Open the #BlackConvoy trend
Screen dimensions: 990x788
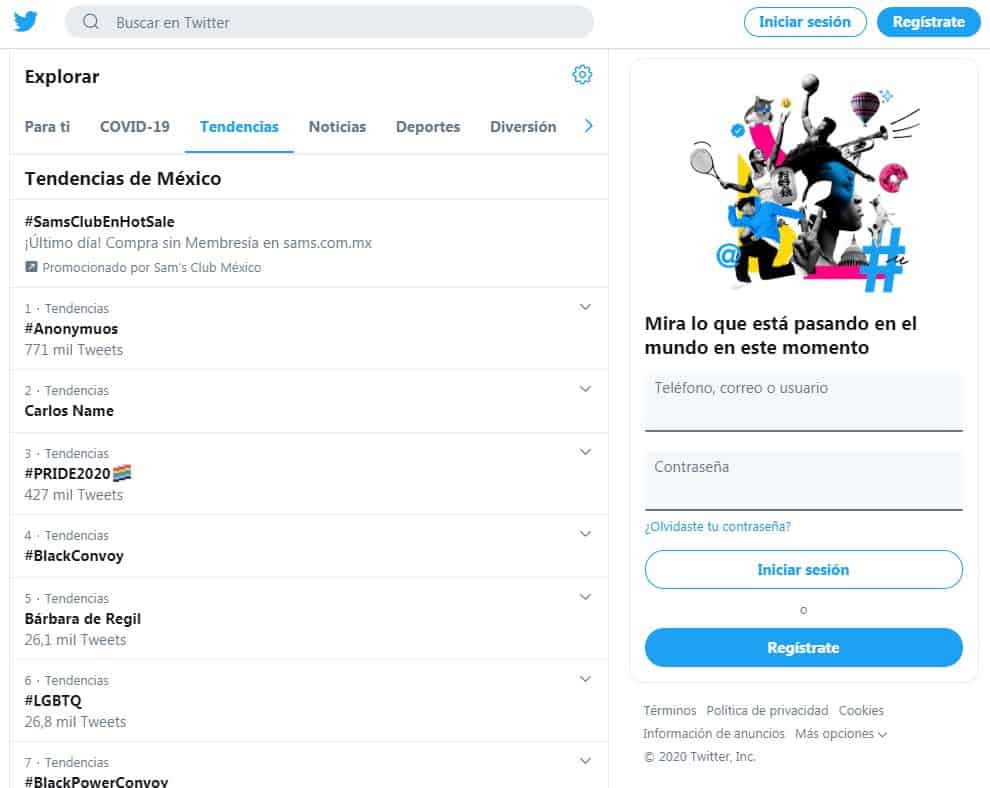tap(309, 546)
